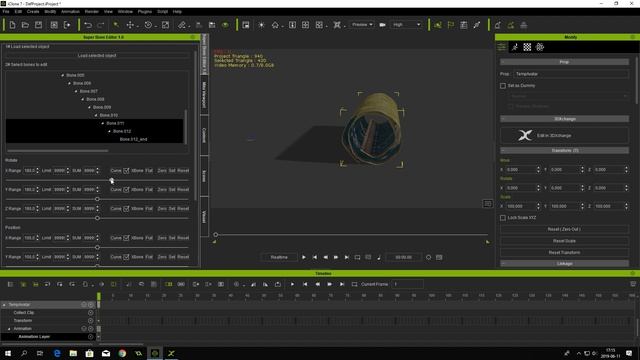Enable the Set as Dummy checkbox
The width and height of the screenshot is (640, 360).
coord(503,86)
